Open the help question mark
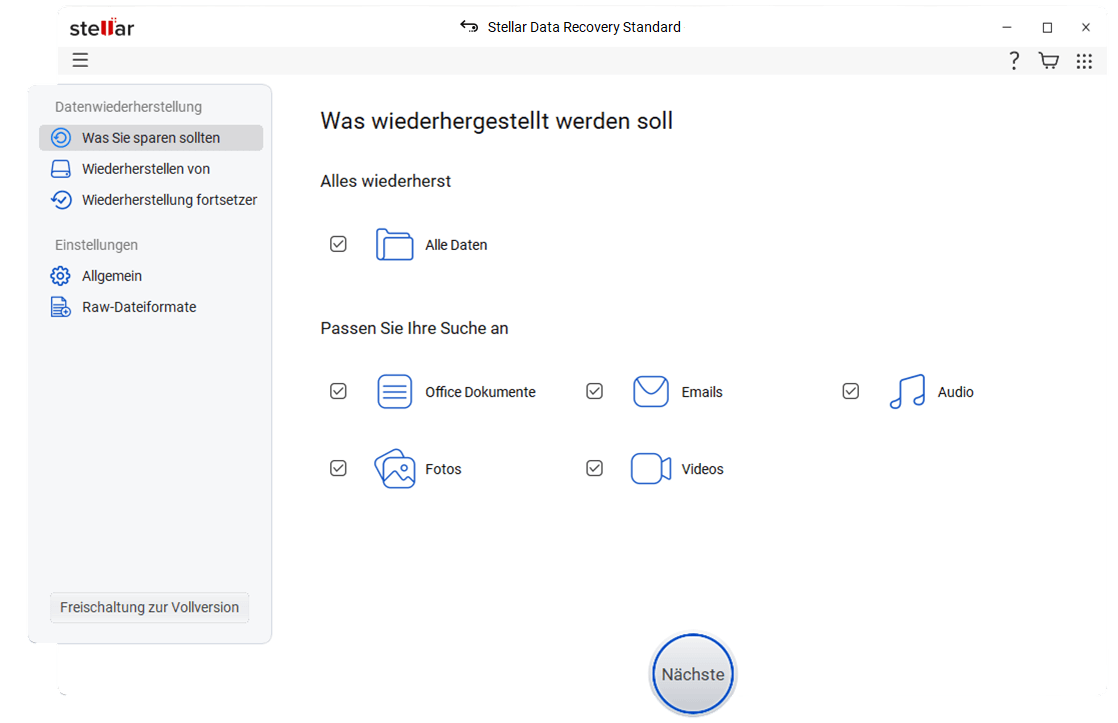1118x723 pixels. coord(1014,60)
